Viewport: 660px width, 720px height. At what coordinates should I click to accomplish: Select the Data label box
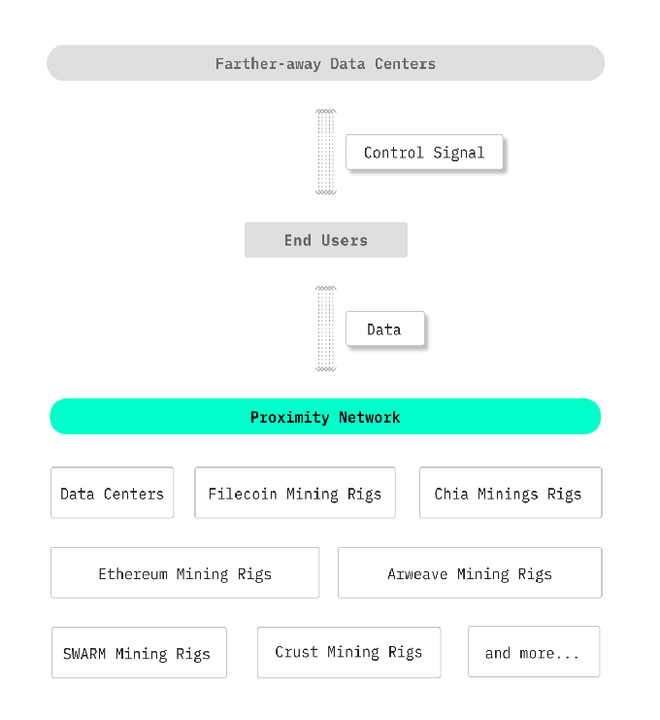(x=385, y=329)
